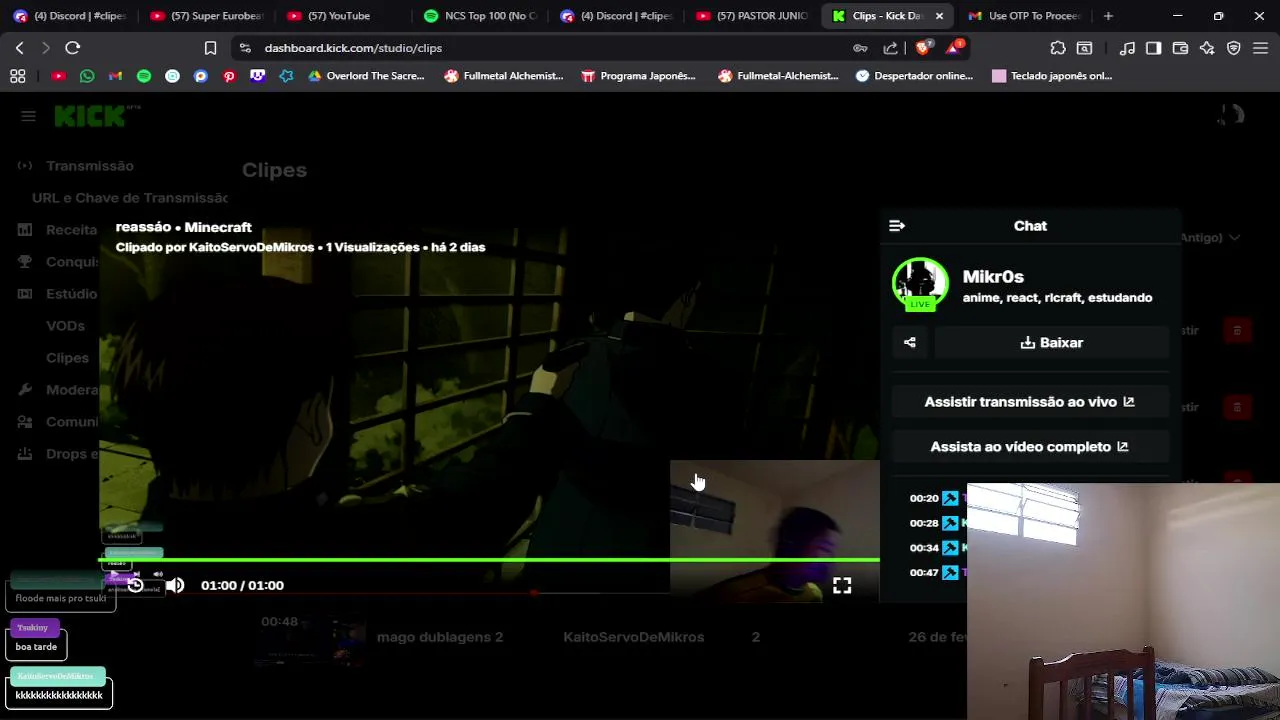Open the Spotify bookmark icon

pyautogui.click(x=144, y=76)
